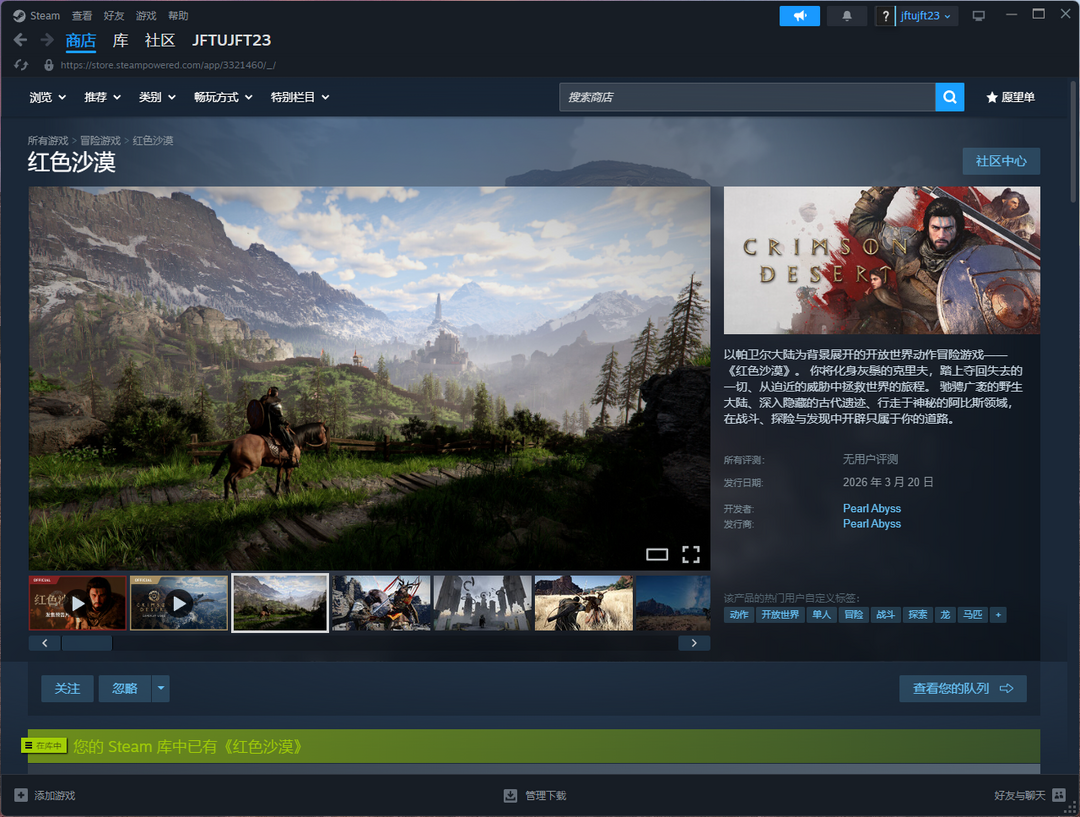
Task: Toggle theater mode for the screenshot
Action: point(657,554)
